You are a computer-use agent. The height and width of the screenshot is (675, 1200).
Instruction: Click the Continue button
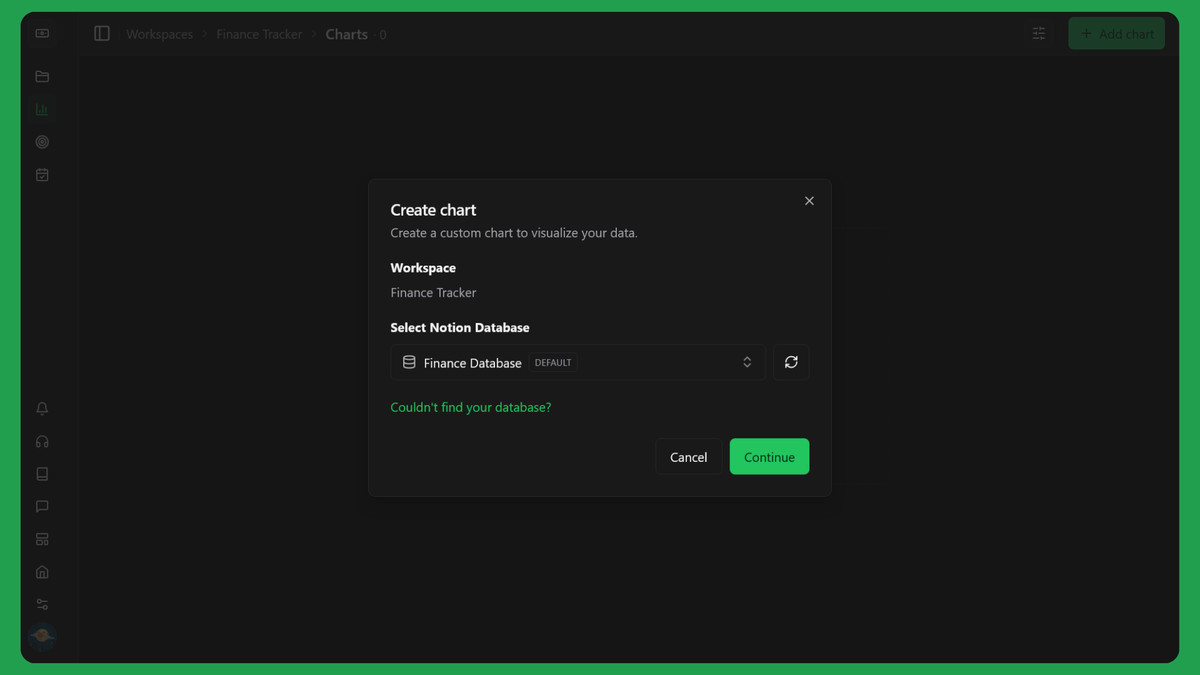coord(769,457)
